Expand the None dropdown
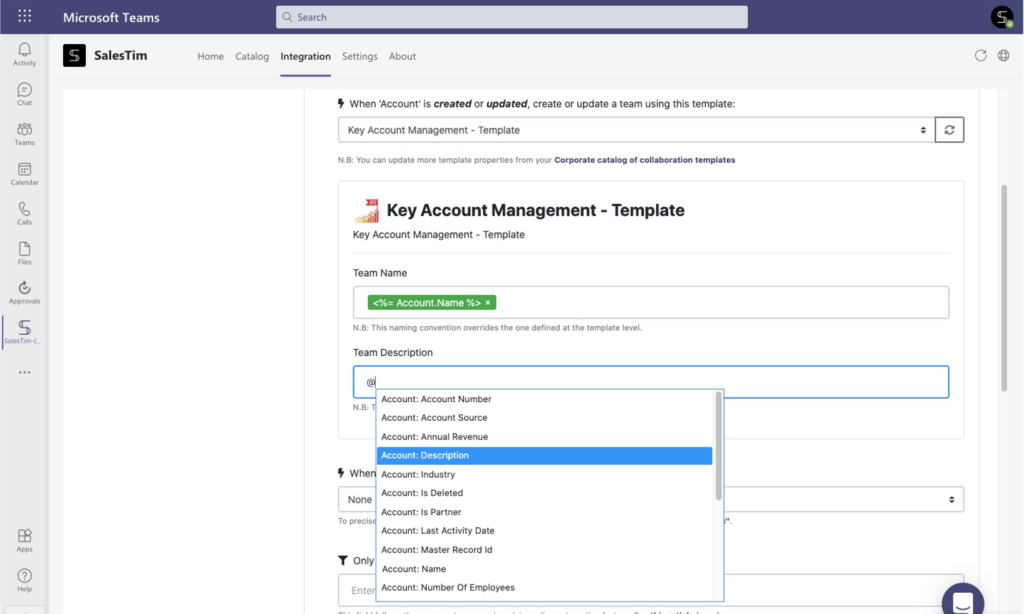 pyautogui.click(x=650, y=500)
